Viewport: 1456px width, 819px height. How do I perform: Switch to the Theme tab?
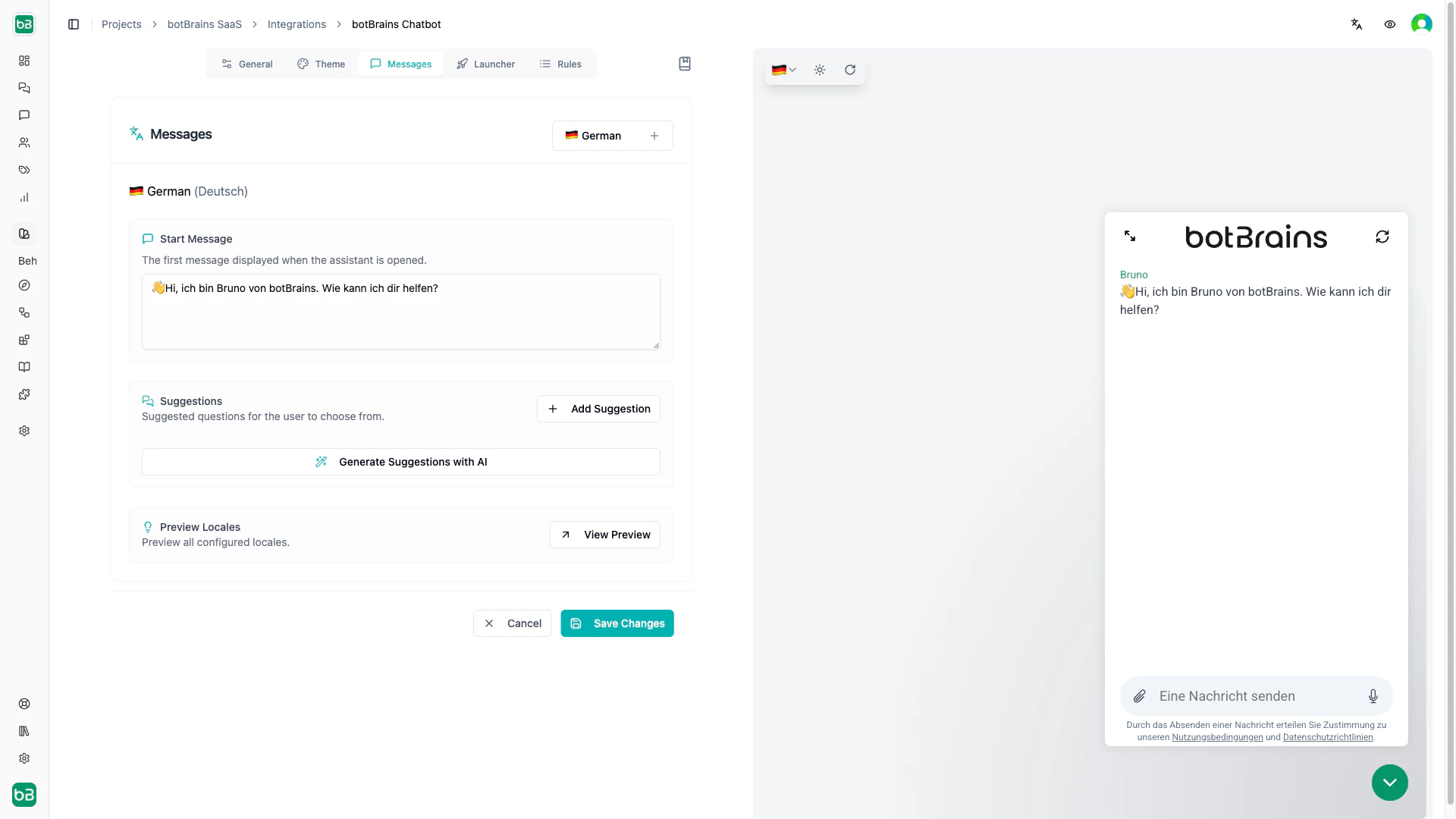pyautogui.click(x=321, y=64)
